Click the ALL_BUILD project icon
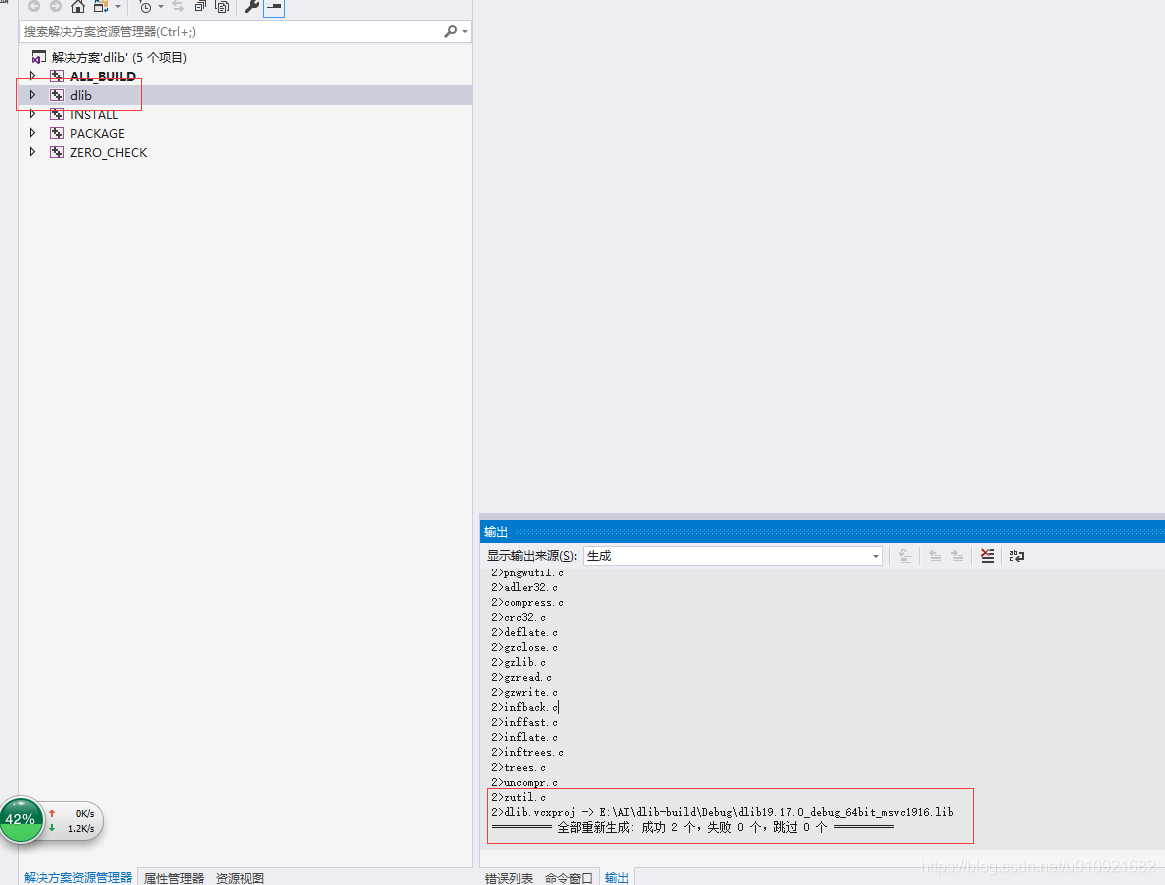 pyautogui.click(x=56, y=76)
